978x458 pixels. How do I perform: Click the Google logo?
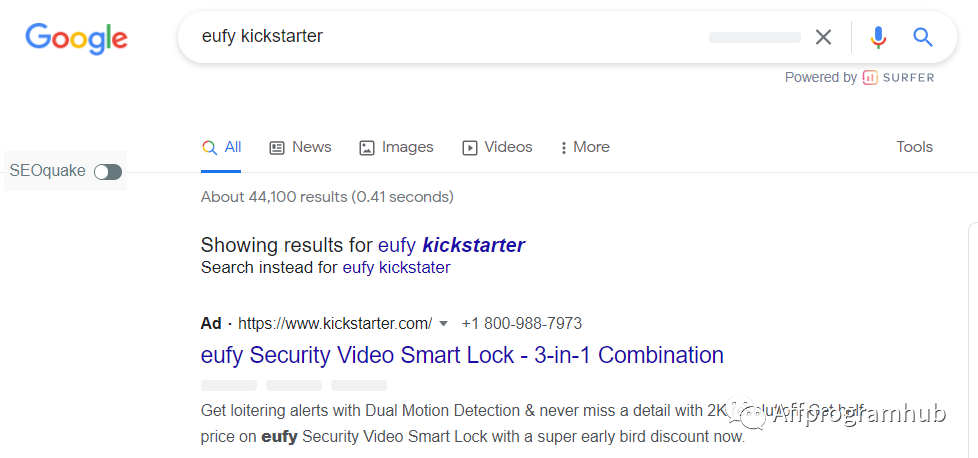click(77, 39)
